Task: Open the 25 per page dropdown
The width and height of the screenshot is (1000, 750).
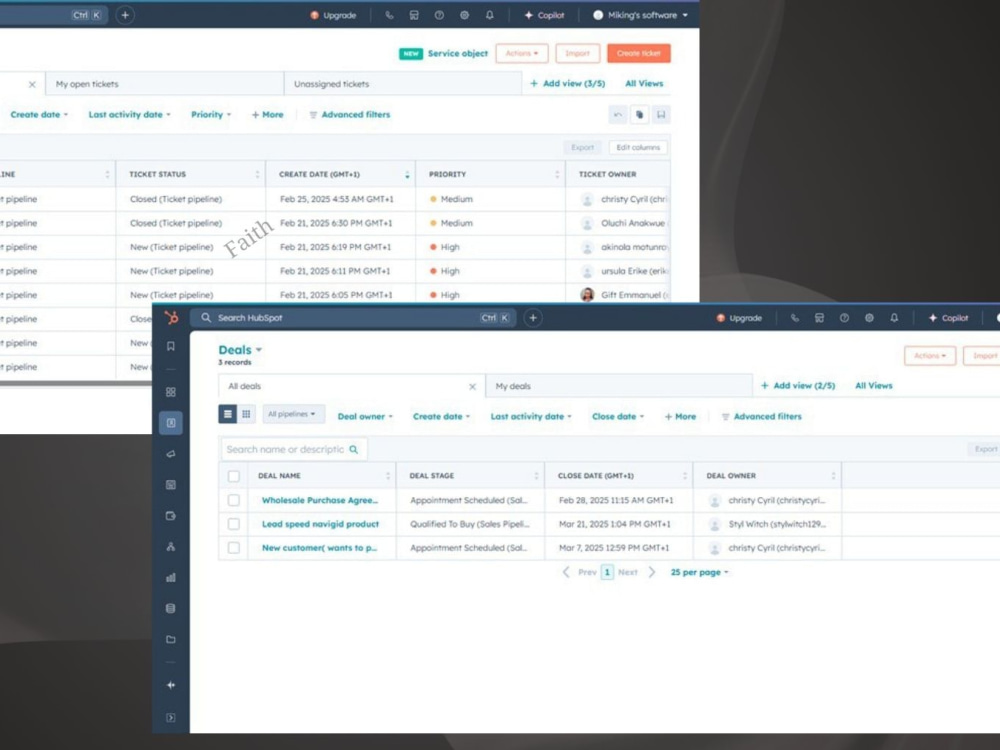Action: point(700,572)
